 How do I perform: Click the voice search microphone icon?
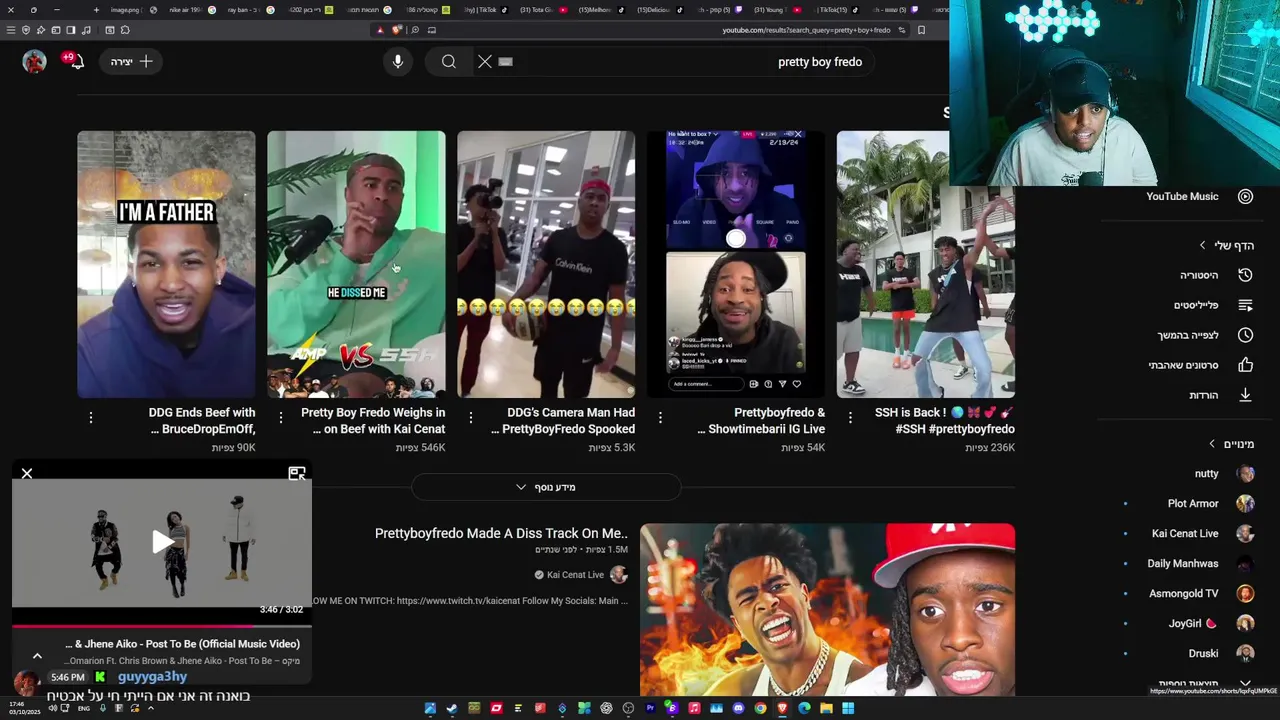pos(398,62)
